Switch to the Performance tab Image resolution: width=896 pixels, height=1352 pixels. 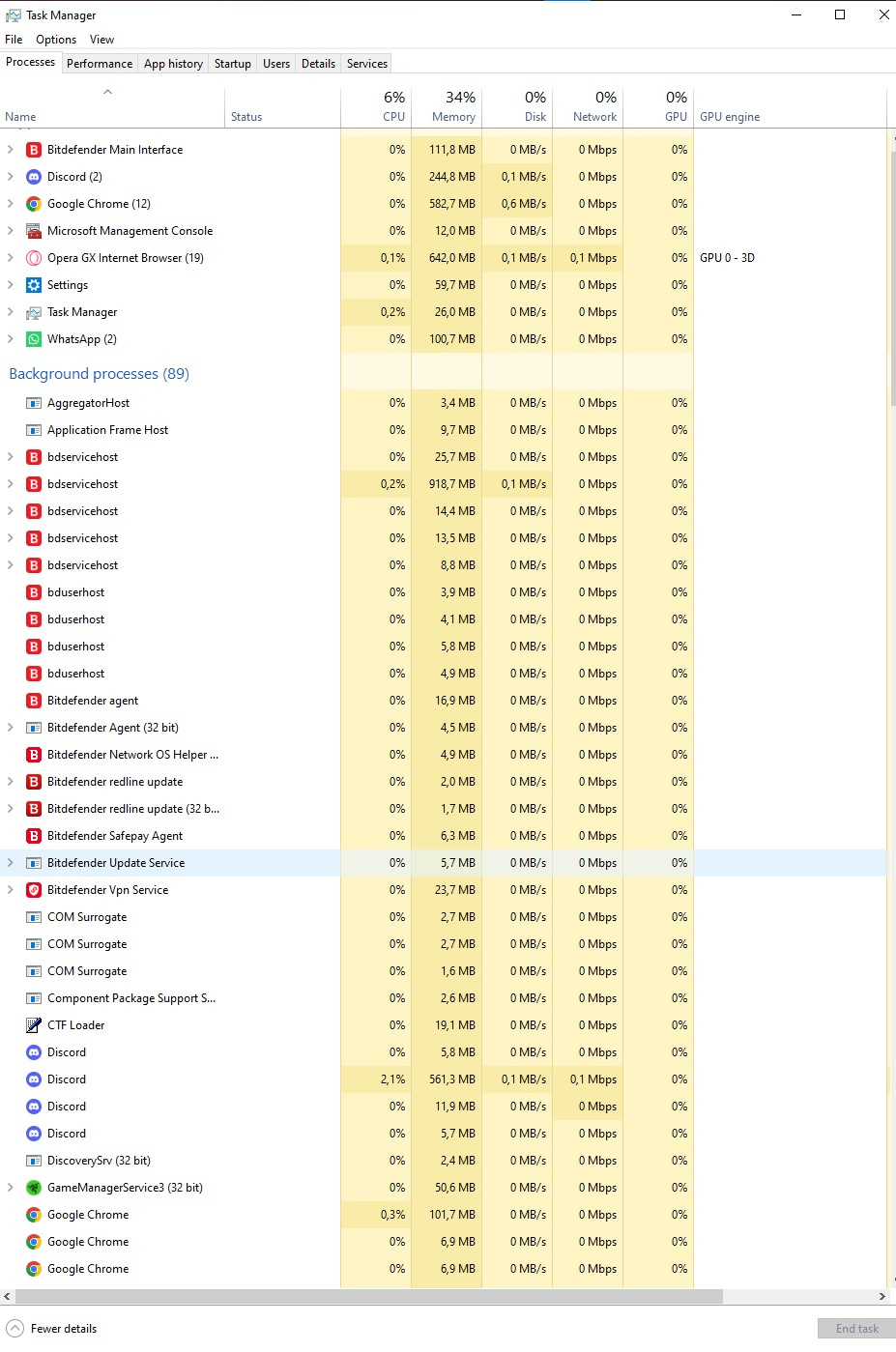pos(100,64)
